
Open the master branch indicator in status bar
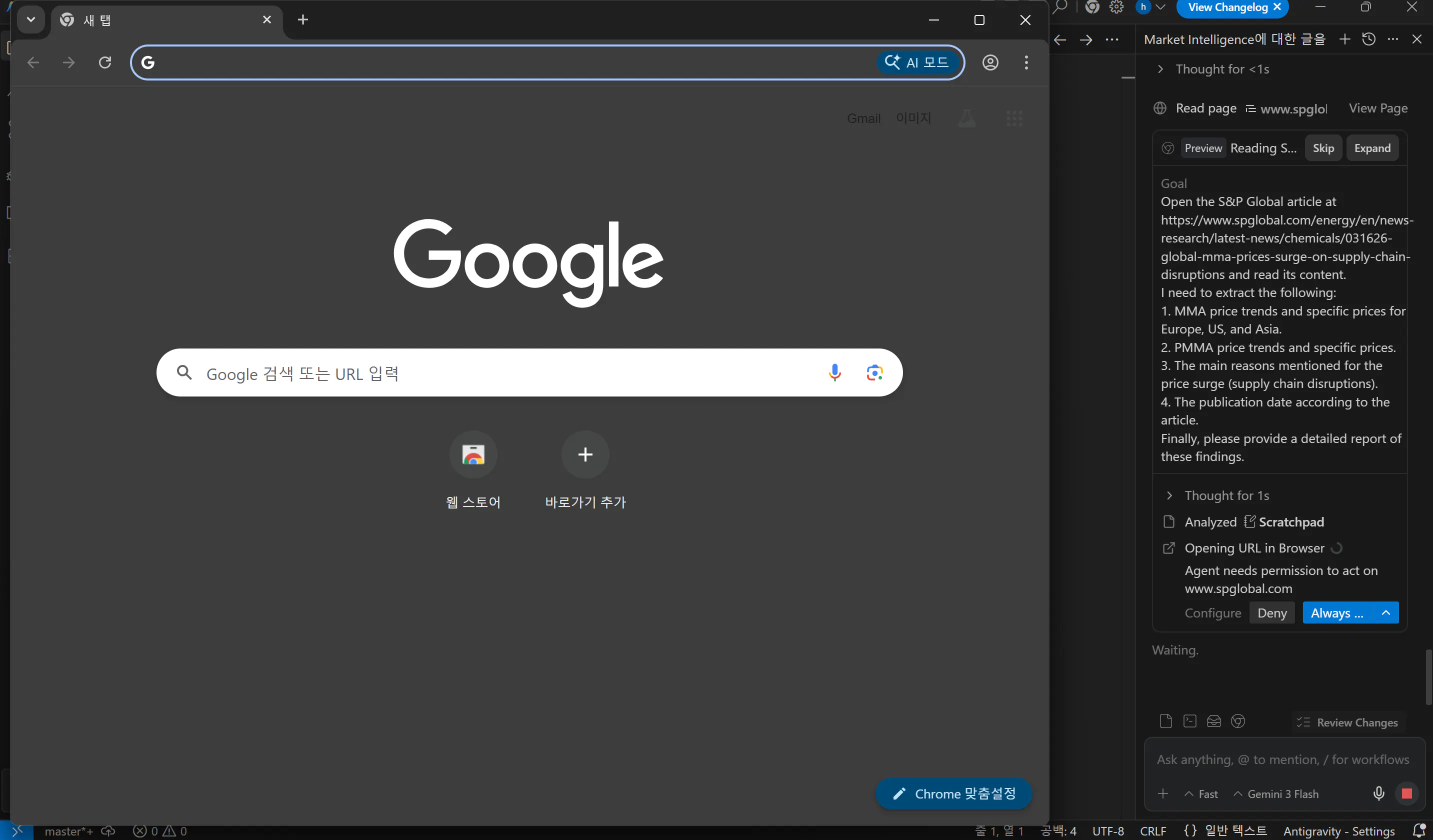click(69, 831)
